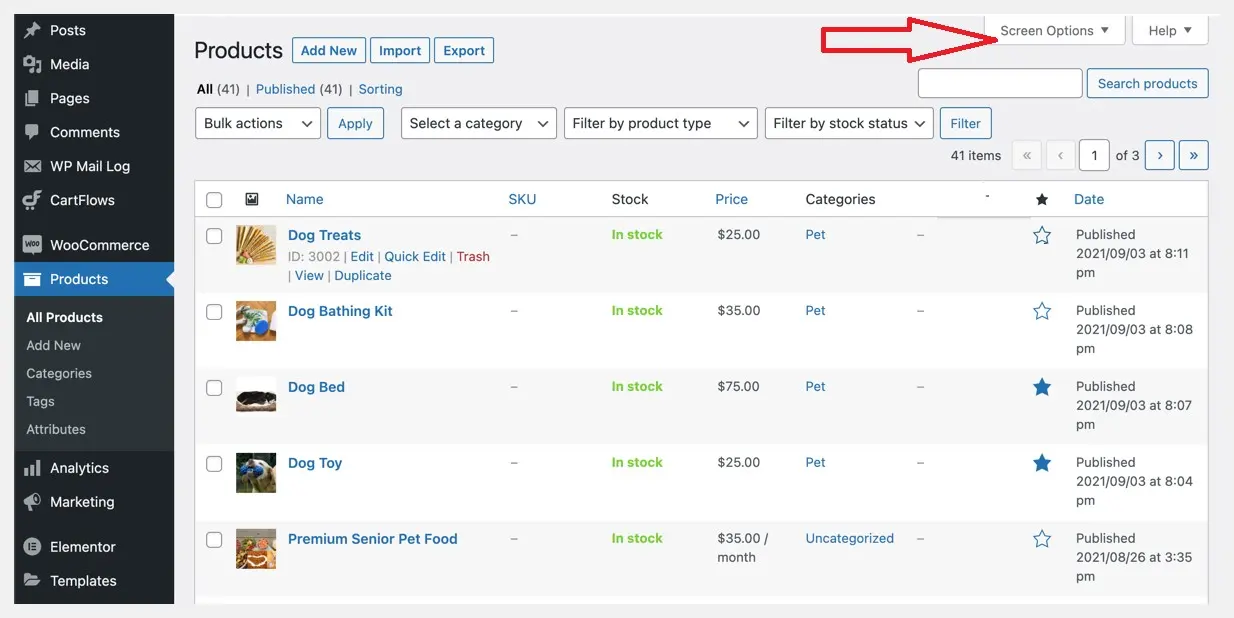Open the Bulk actions dropdown
This screenshot has height=618, width=1234.
coord(257,123)
